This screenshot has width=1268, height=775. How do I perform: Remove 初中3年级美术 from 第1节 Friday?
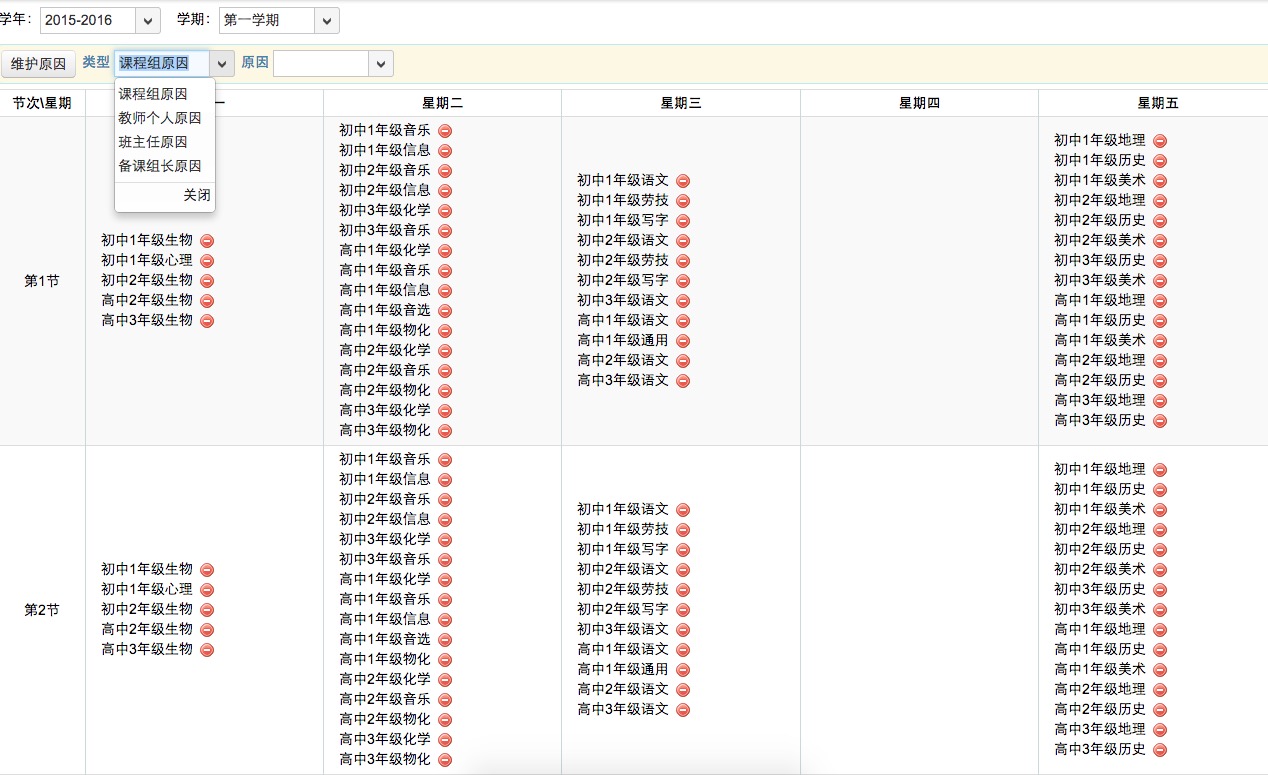[1160, 281]
